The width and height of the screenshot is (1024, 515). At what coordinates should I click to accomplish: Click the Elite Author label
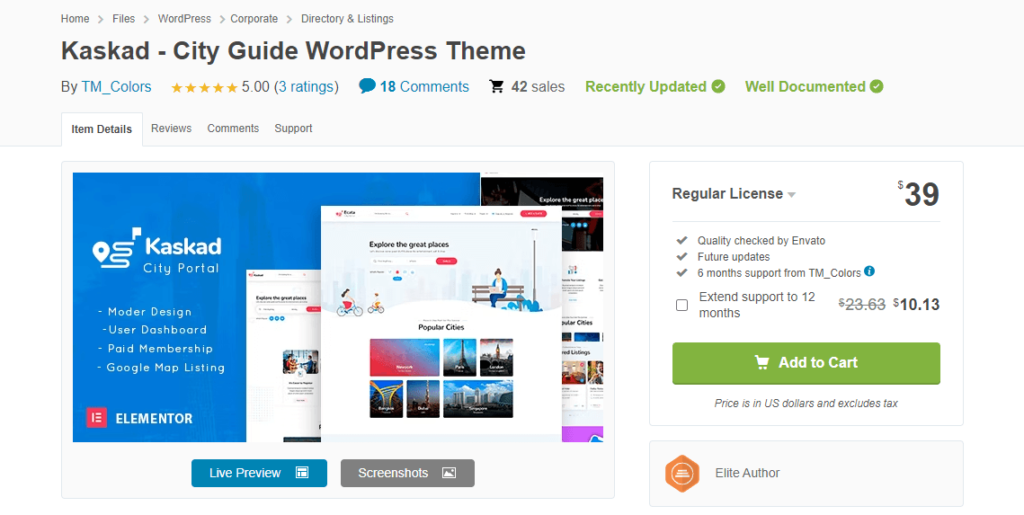click(x=747, y=473)
